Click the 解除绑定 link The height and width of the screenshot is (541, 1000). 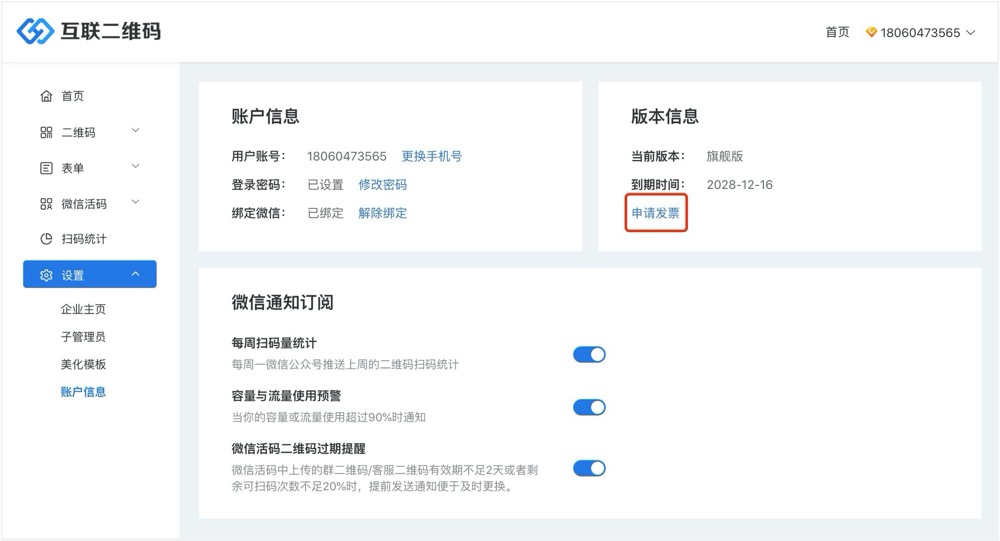382,213
